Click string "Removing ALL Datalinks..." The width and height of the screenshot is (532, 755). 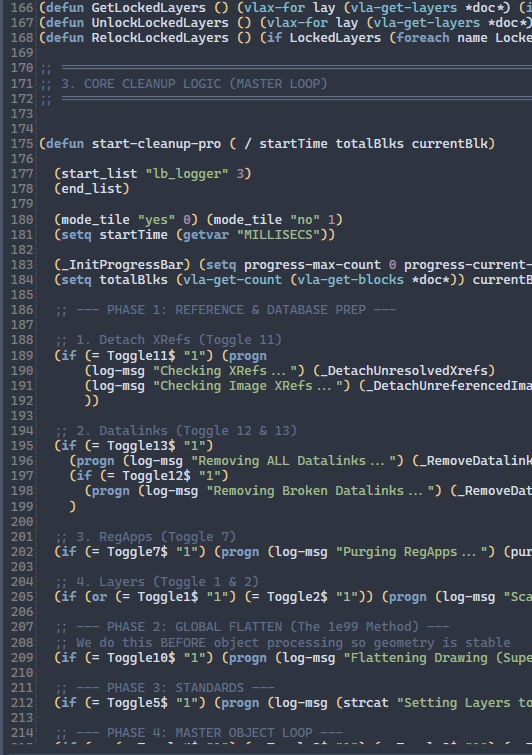point(297,460)
